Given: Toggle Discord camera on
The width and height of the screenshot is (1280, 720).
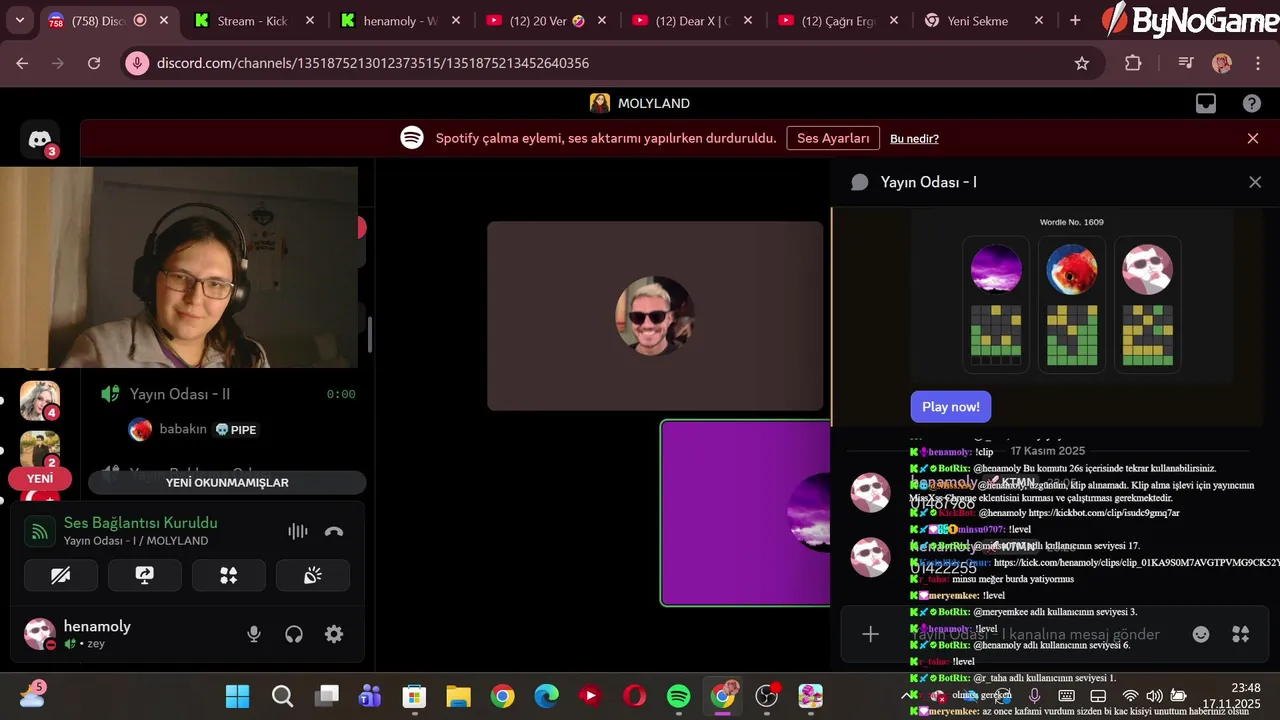Looking at the screenshot, I should pyautogui.click(x=61, y=575).
